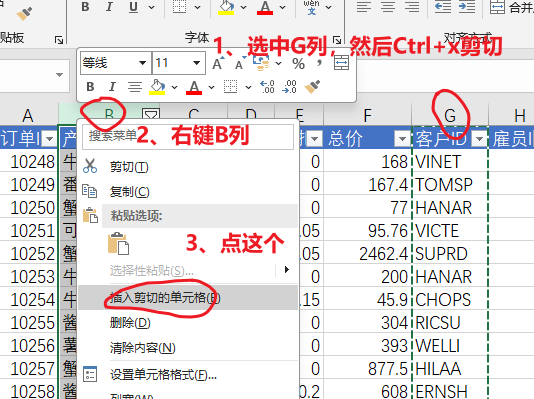Click the merge cells icon in ribbon

pos(497,7)
